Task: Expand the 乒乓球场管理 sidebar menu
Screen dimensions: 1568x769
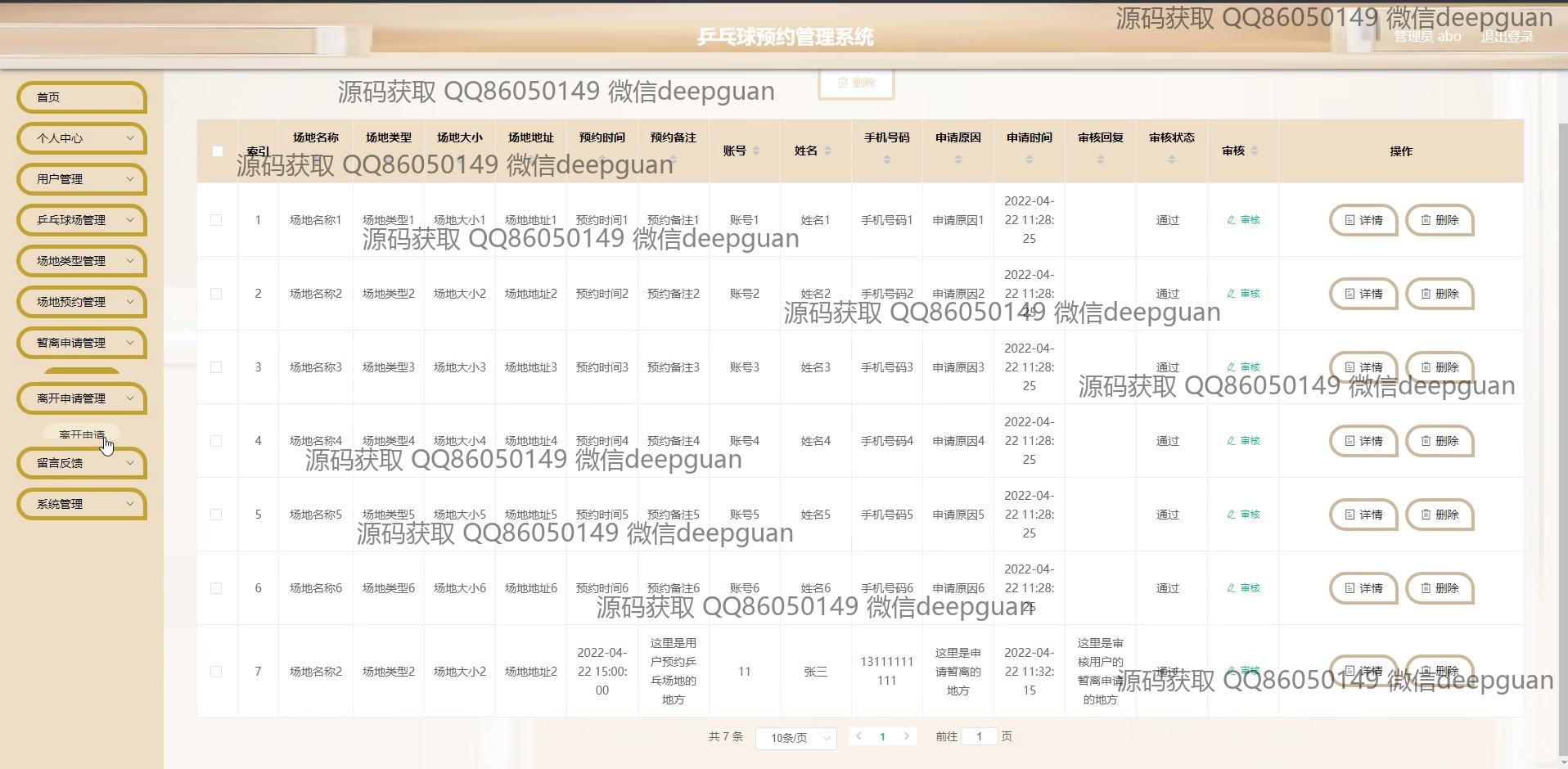Action: coord(82,220)
